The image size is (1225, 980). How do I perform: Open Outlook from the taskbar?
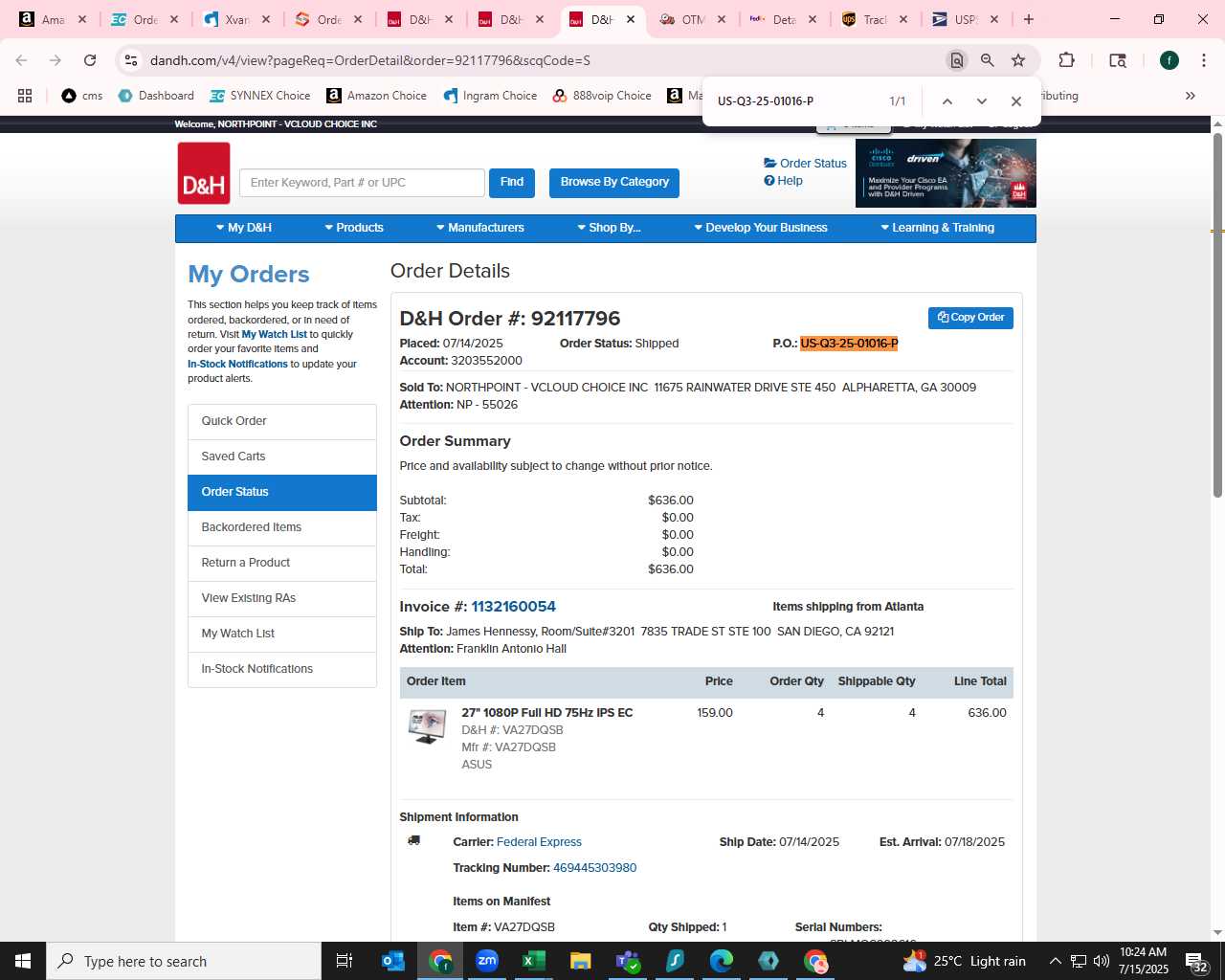[x=393, y=961]
